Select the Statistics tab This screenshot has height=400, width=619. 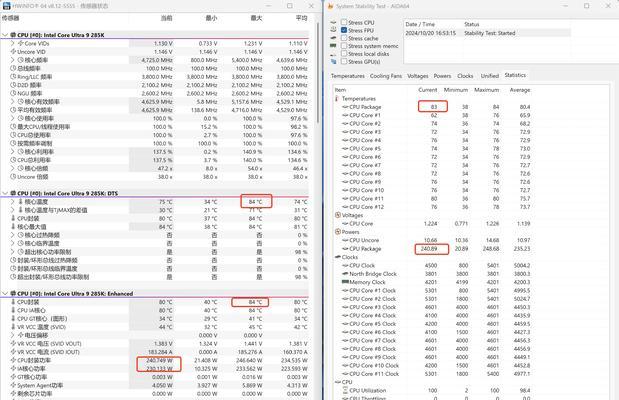point(515,75)
